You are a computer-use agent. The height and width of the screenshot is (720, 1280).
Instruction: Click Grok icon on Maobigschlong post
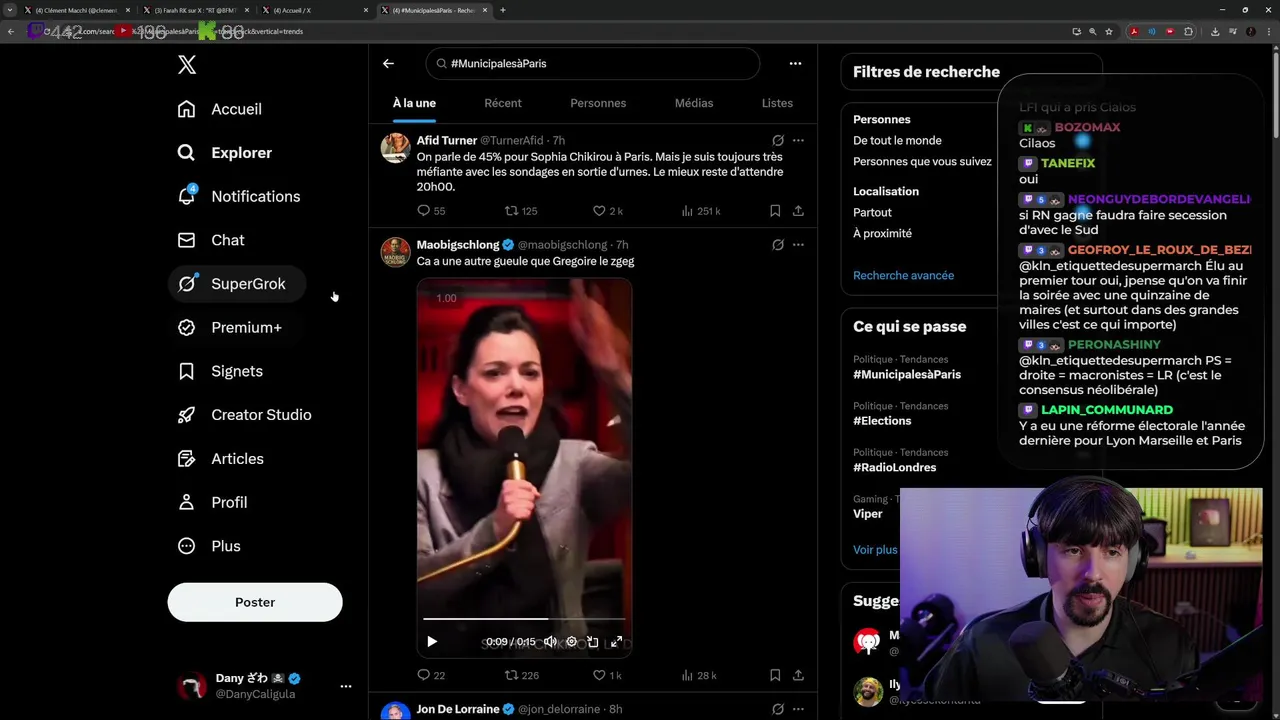click(x=778, y=244)
